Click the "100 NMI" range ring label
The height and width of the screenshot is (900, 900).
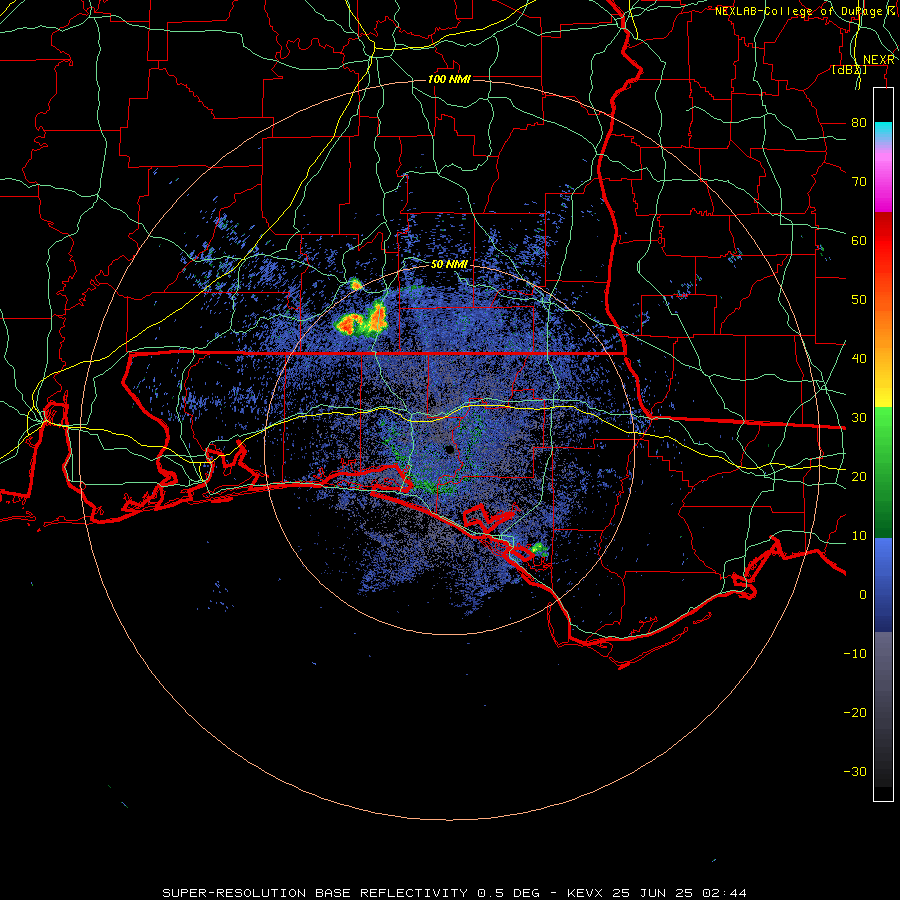point(449,79)
